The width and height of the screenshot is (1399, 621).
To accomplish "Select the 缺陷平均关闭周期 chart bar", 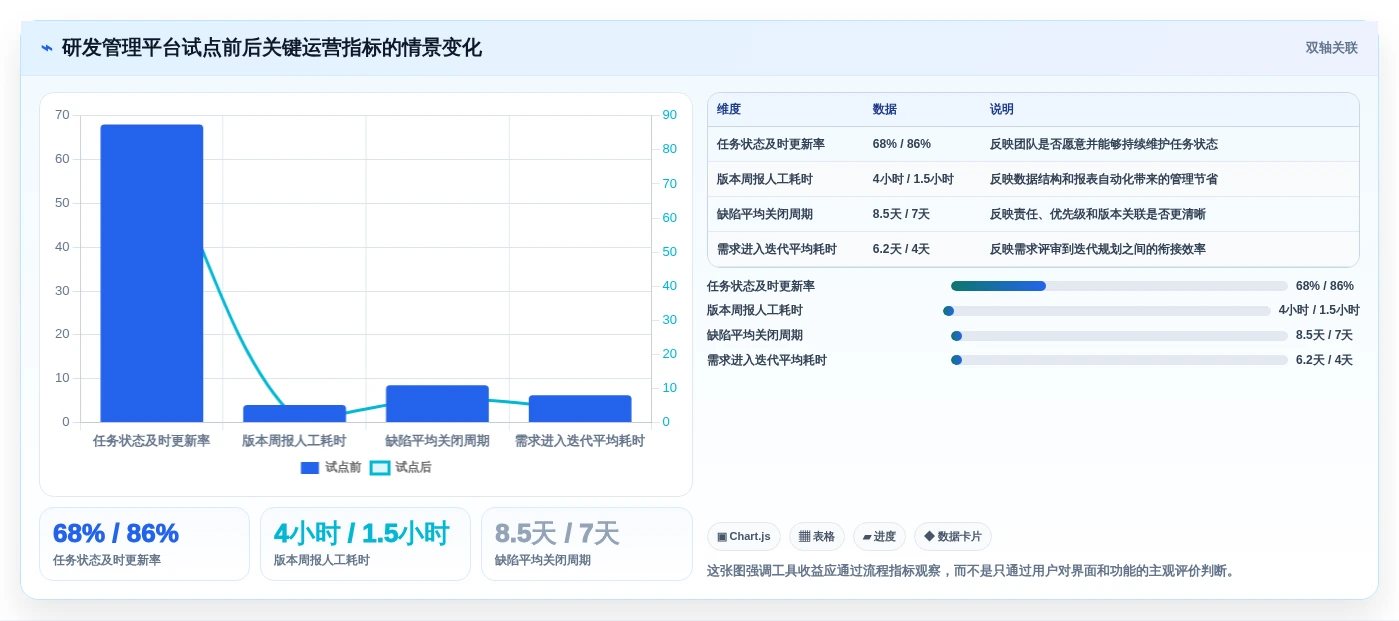I will (437, 404).
